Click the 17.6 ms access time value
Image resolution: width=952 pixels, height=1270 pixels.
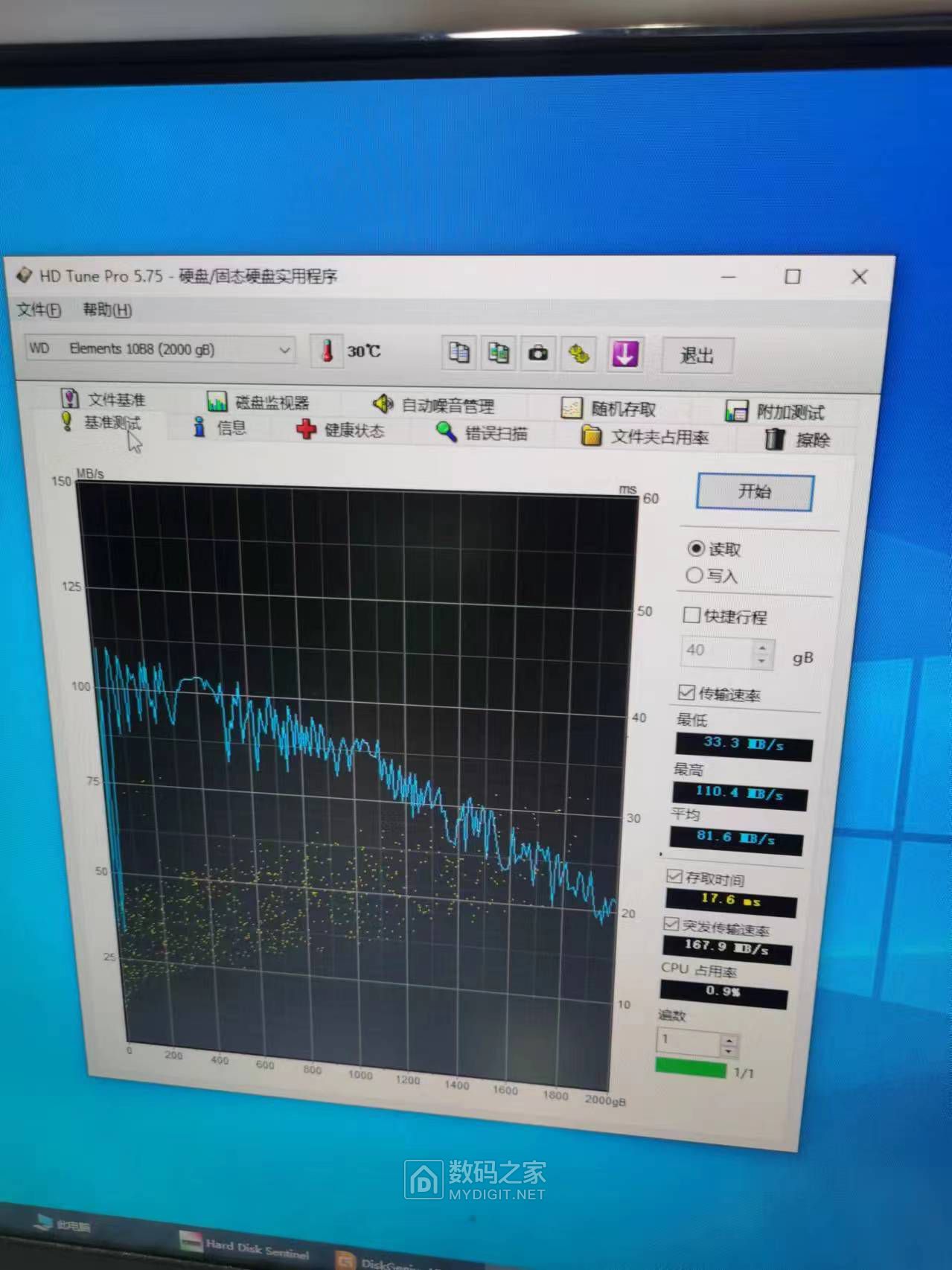tap(730, 901)
